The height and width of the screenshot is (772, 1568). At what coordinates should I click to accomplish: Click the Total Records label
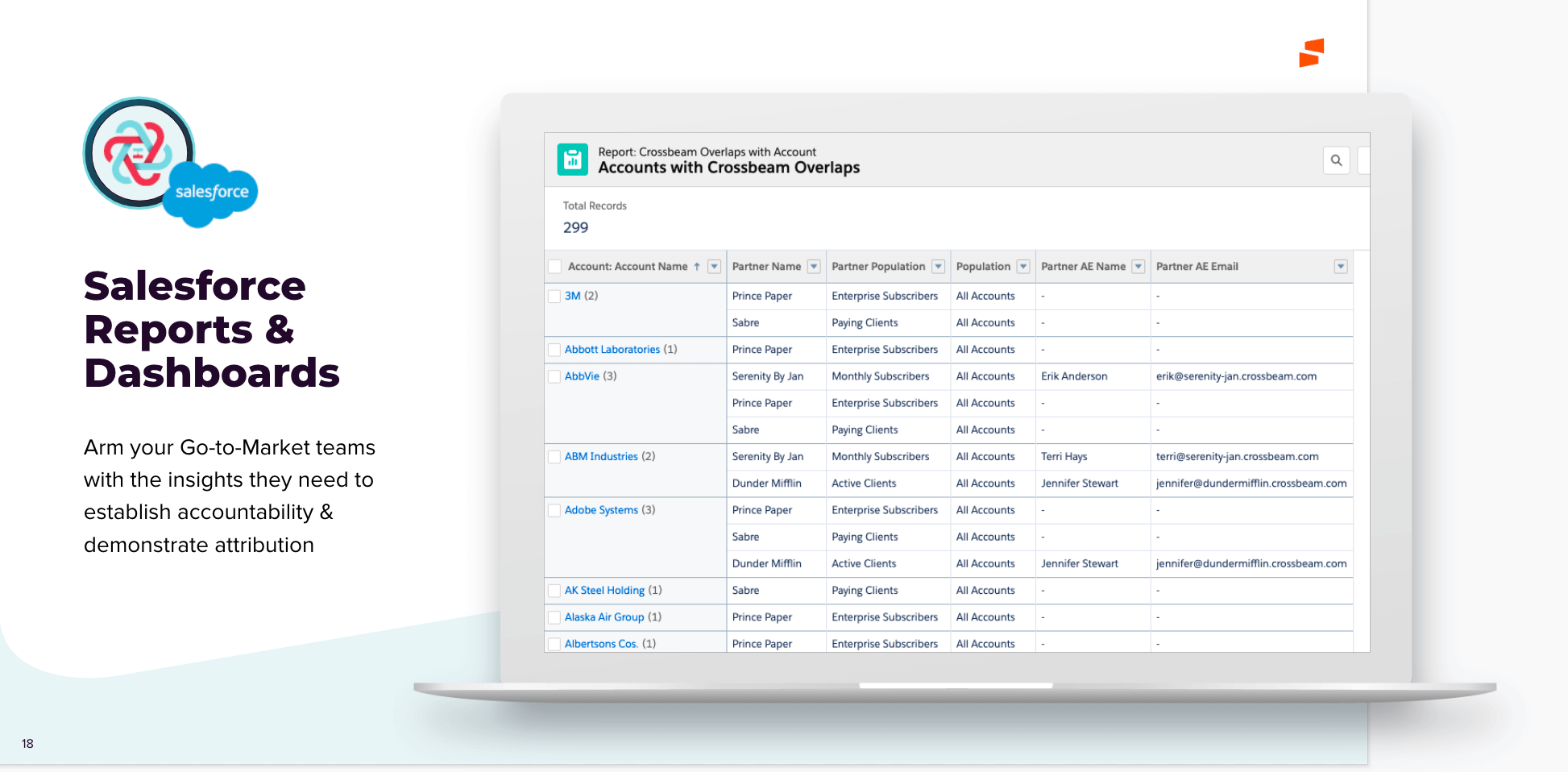point(595,206)
